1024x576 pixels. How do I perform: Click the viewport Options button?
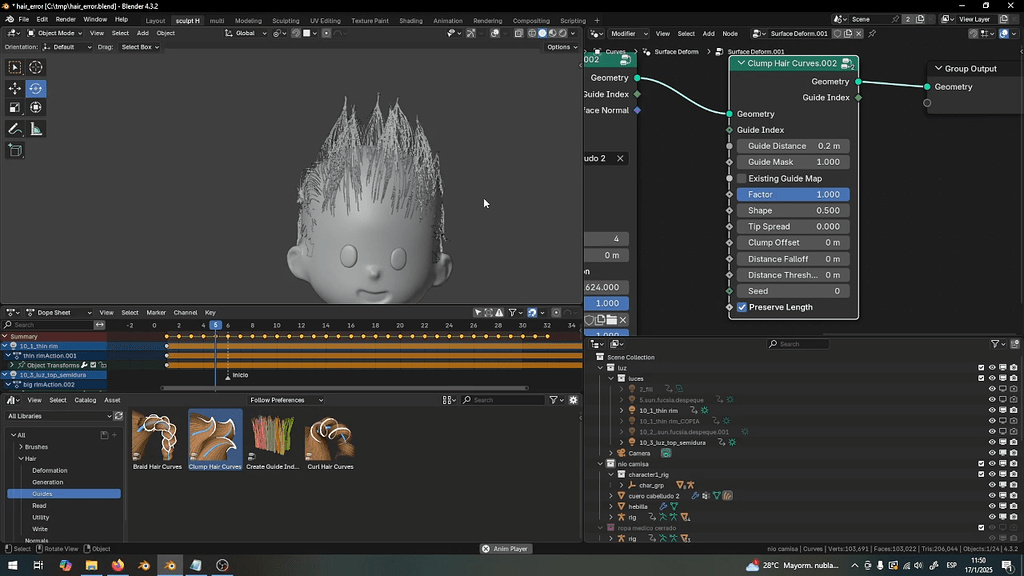tap(562, 47)
